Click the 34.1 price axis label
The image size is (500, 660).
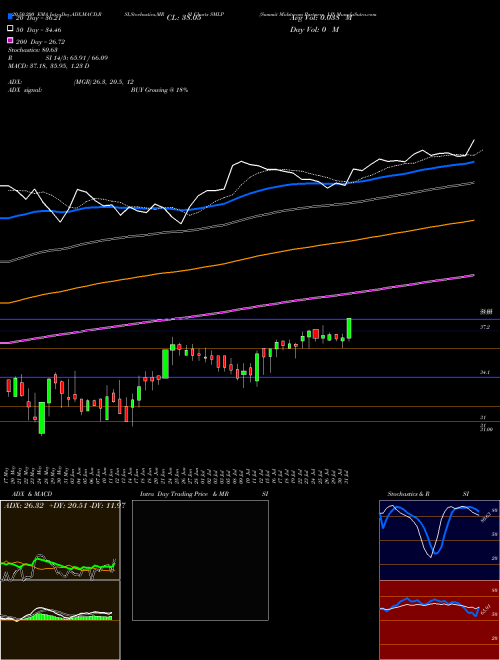pyautogui.click(x=485, y=373)
